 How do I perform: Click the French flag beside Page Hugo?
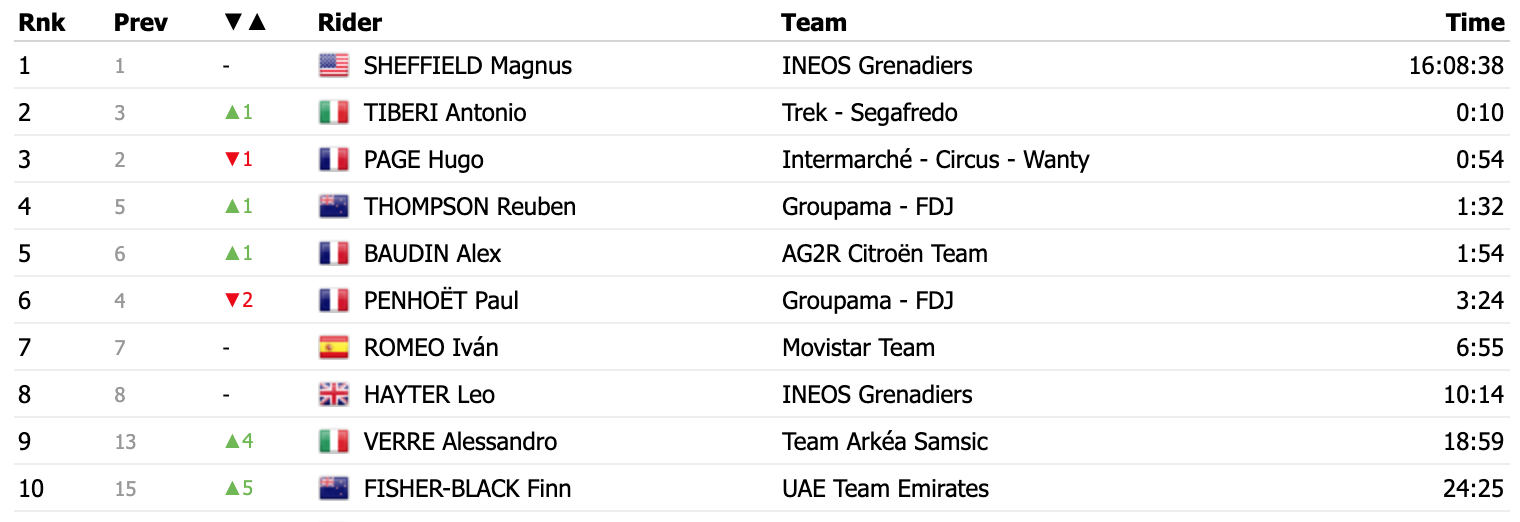pyautogui.click(x=334, y=160)
